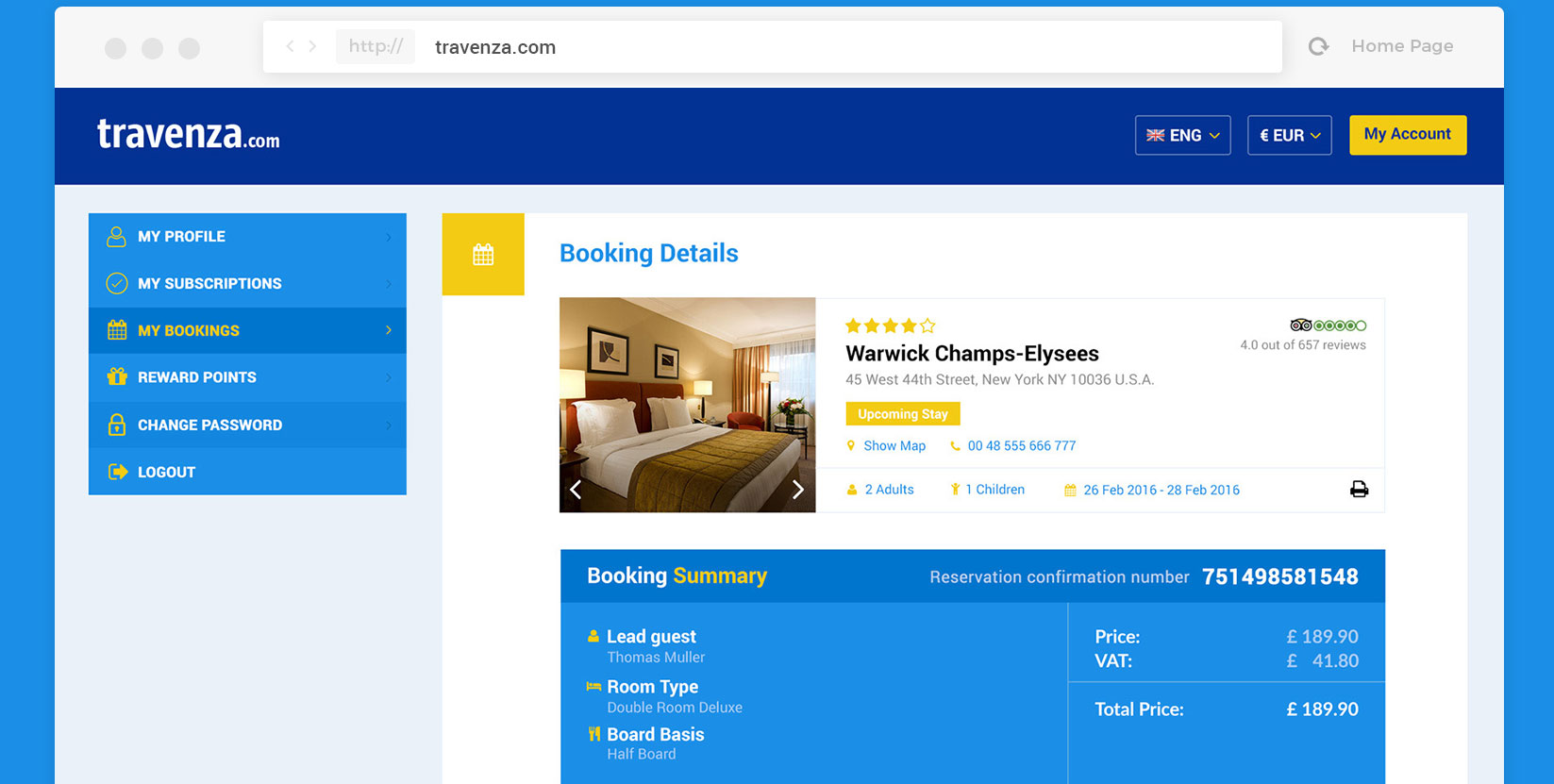
Task: Reload page with refresh icon
Action: (1318, 46)
